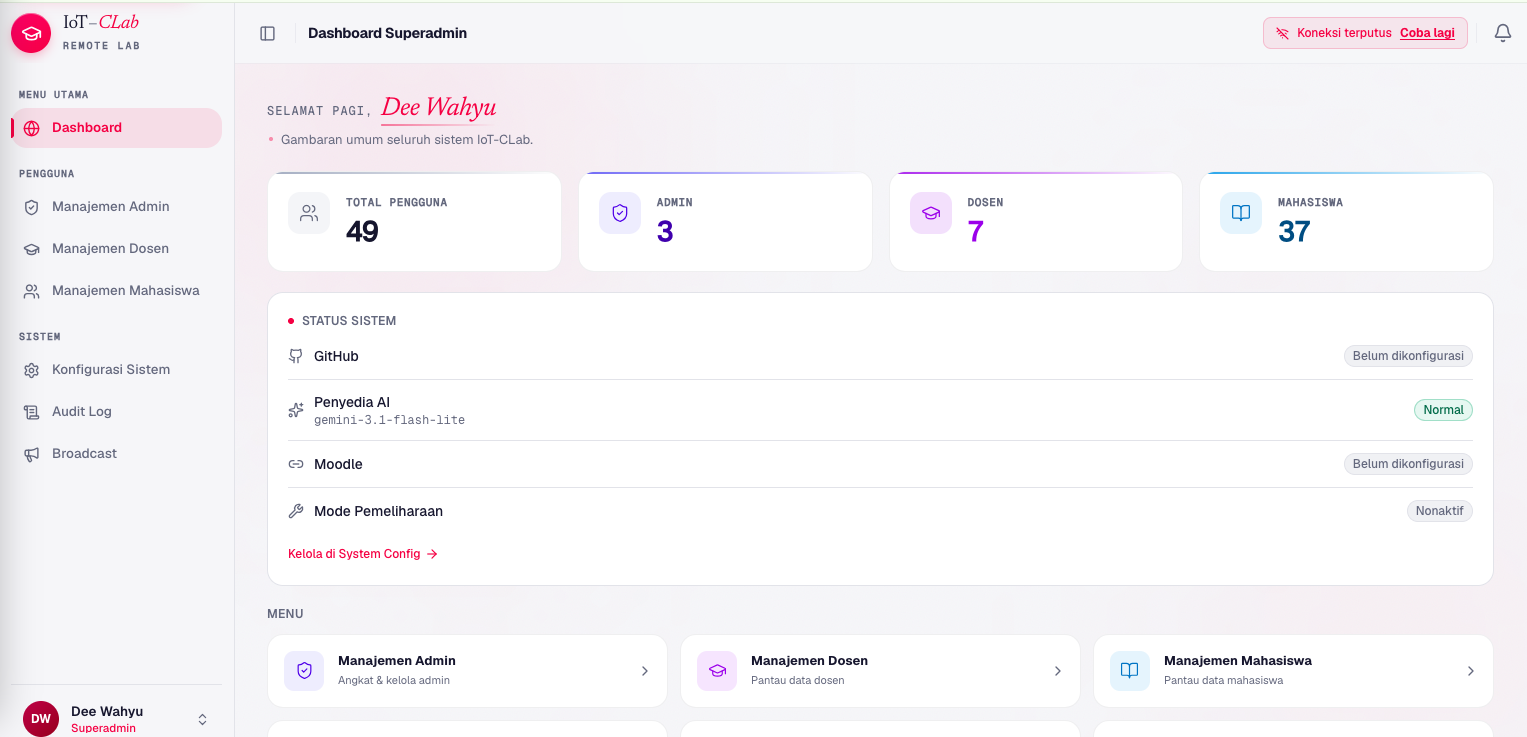Expand the Dee Wahyu account switcher chevrons
This screenshot has width=1527, height=737.
pyautogui.click(x=202, y=719)
